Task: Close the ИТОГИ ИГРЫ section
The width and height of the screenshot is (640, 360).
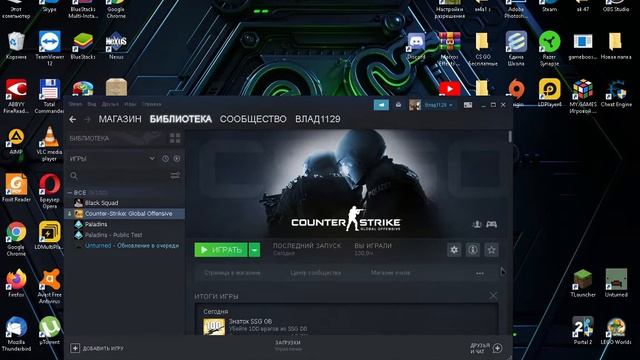Action: (493, 296)
